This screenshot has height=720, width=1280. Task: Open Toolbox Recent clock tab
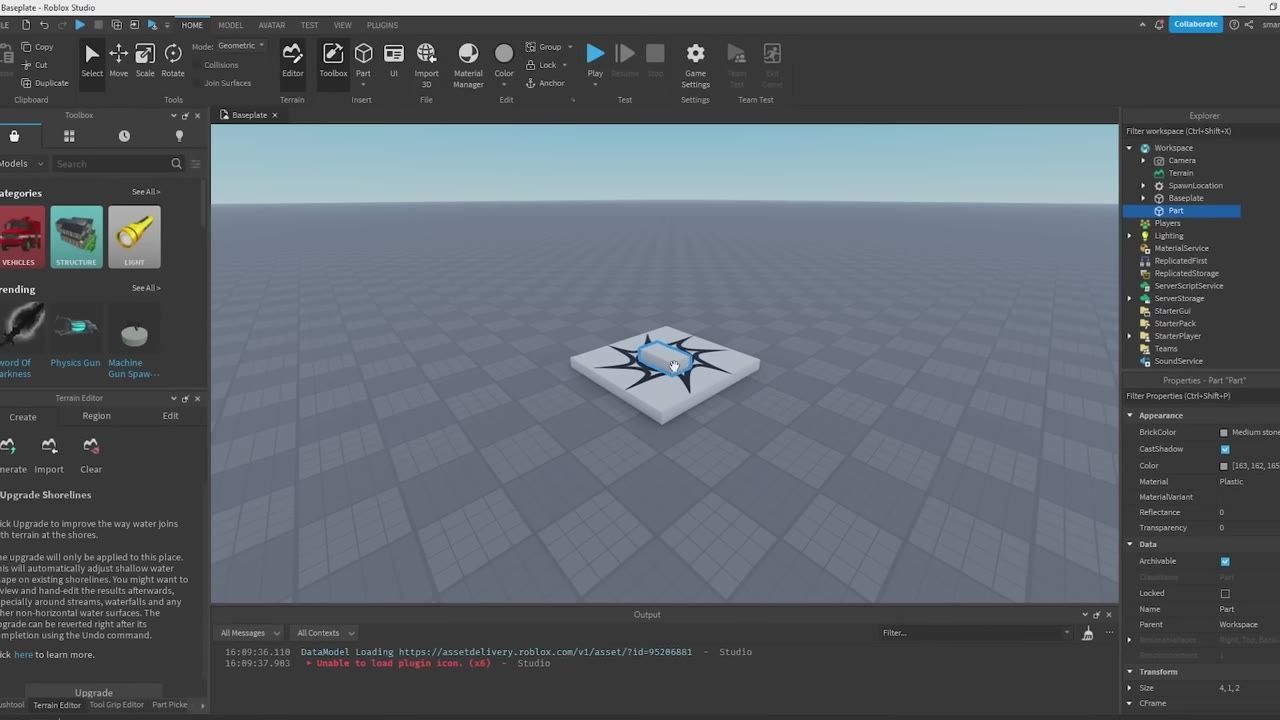[124, 136]
